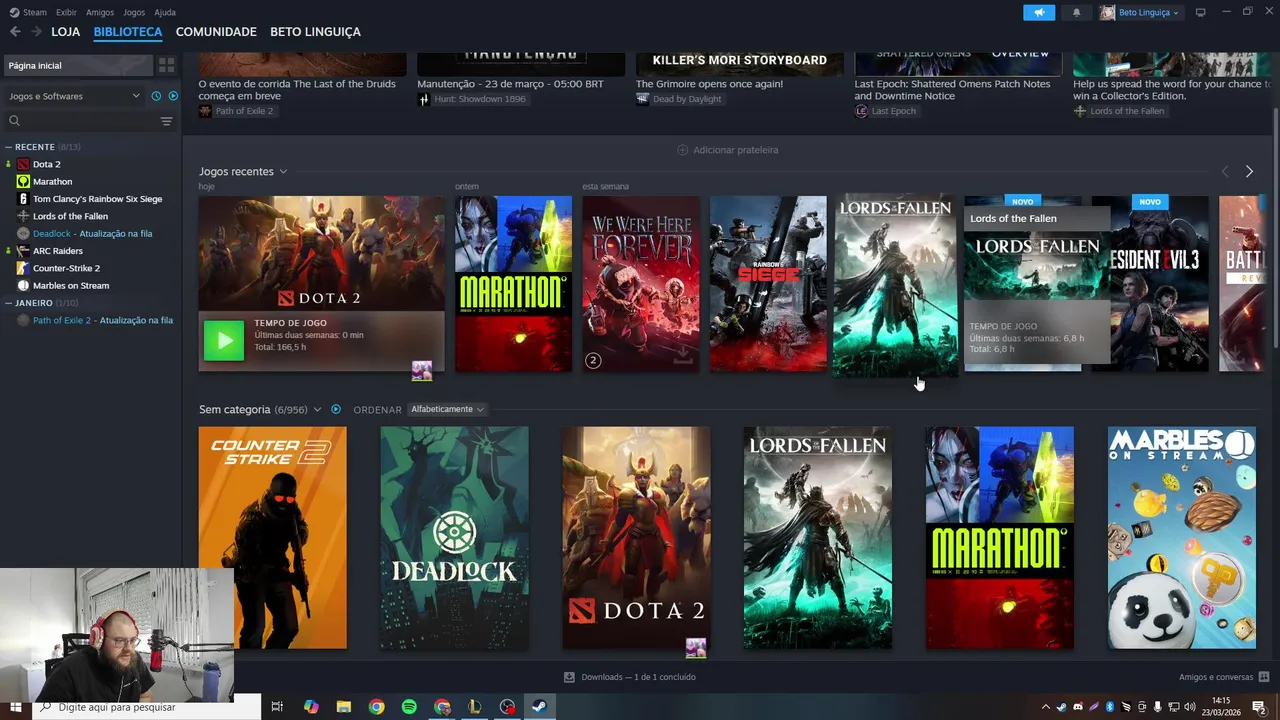Click the Steam taskbar icon
Viewport: 1280px width, 720px height.
pos(538,707)
